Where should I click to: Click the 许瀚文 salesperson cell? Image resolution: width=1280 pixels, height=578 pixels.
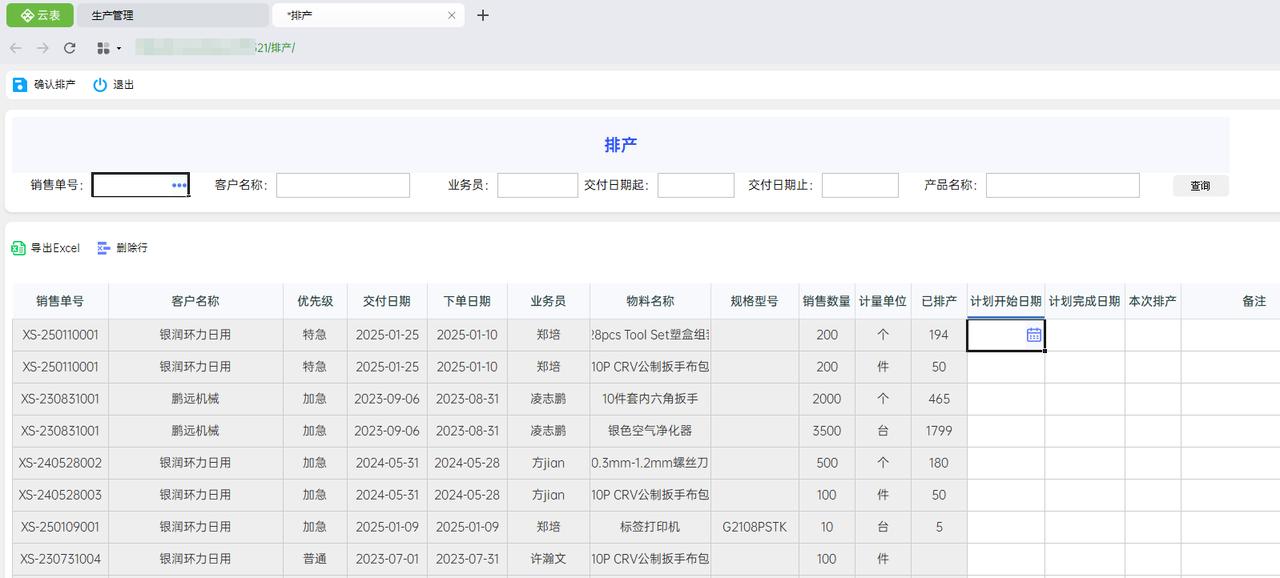pyautogui.click(x=548, y=559)
